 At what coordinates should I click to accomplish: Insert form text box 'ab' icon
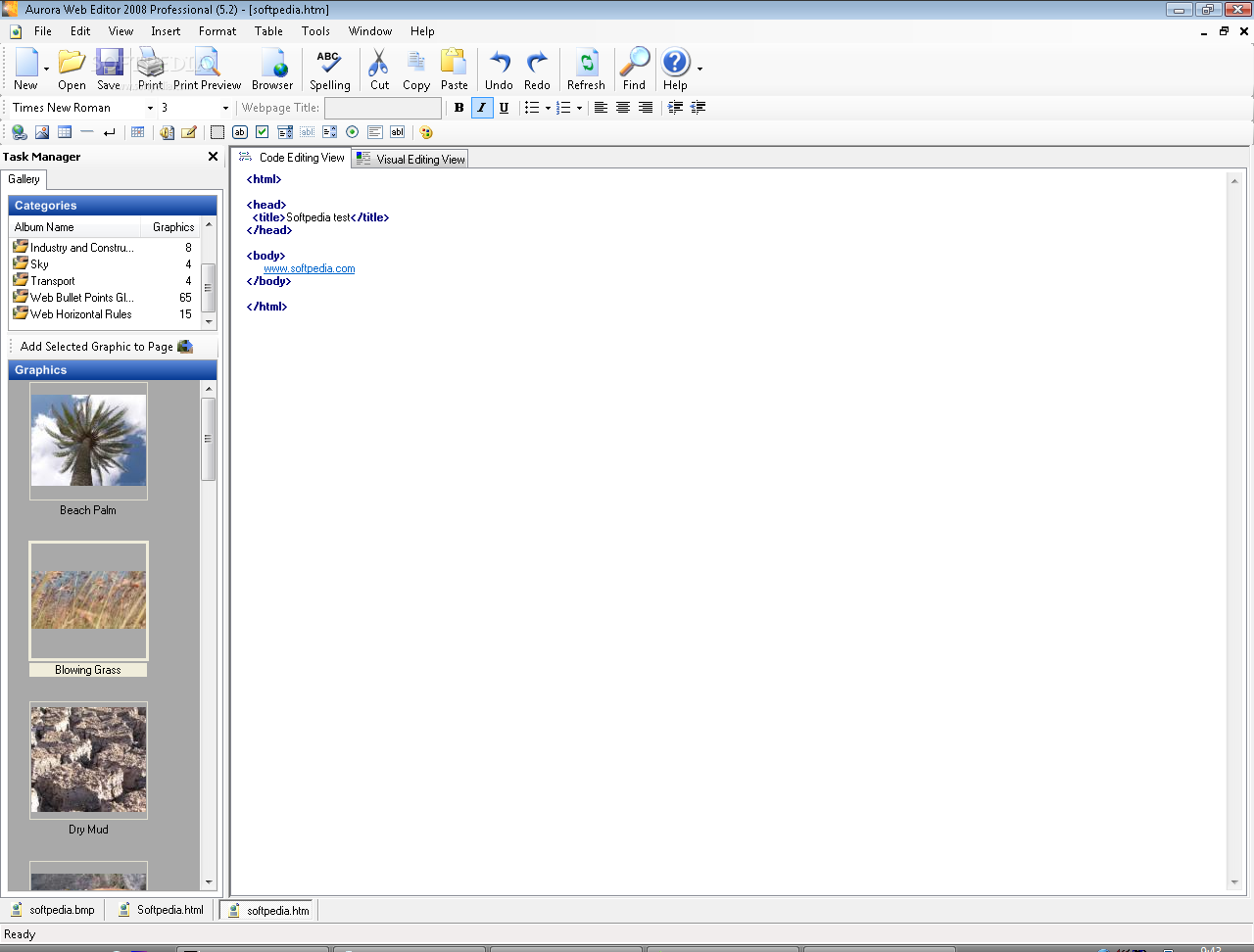[x=240, y=132]
